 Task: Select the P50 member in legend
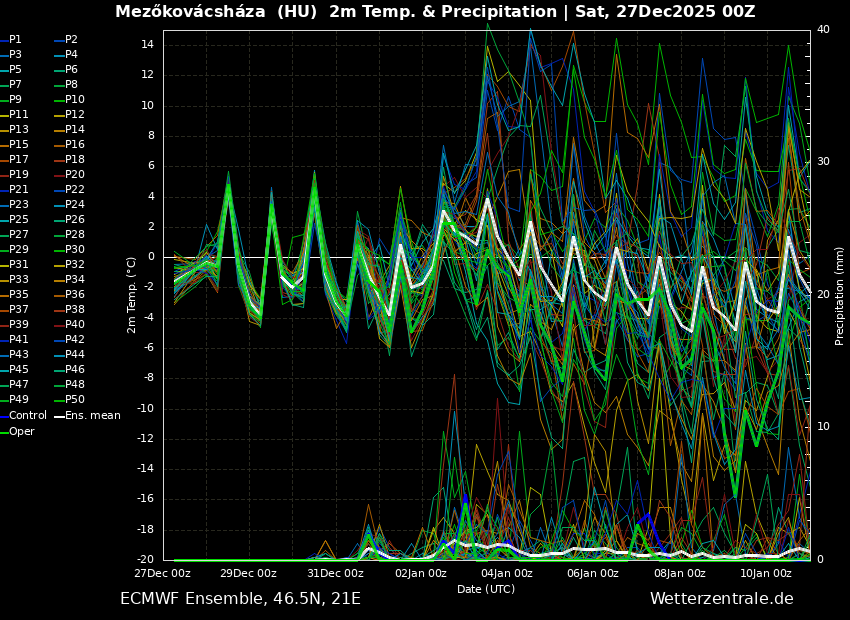pyautogui.click(x=75, y=400)
